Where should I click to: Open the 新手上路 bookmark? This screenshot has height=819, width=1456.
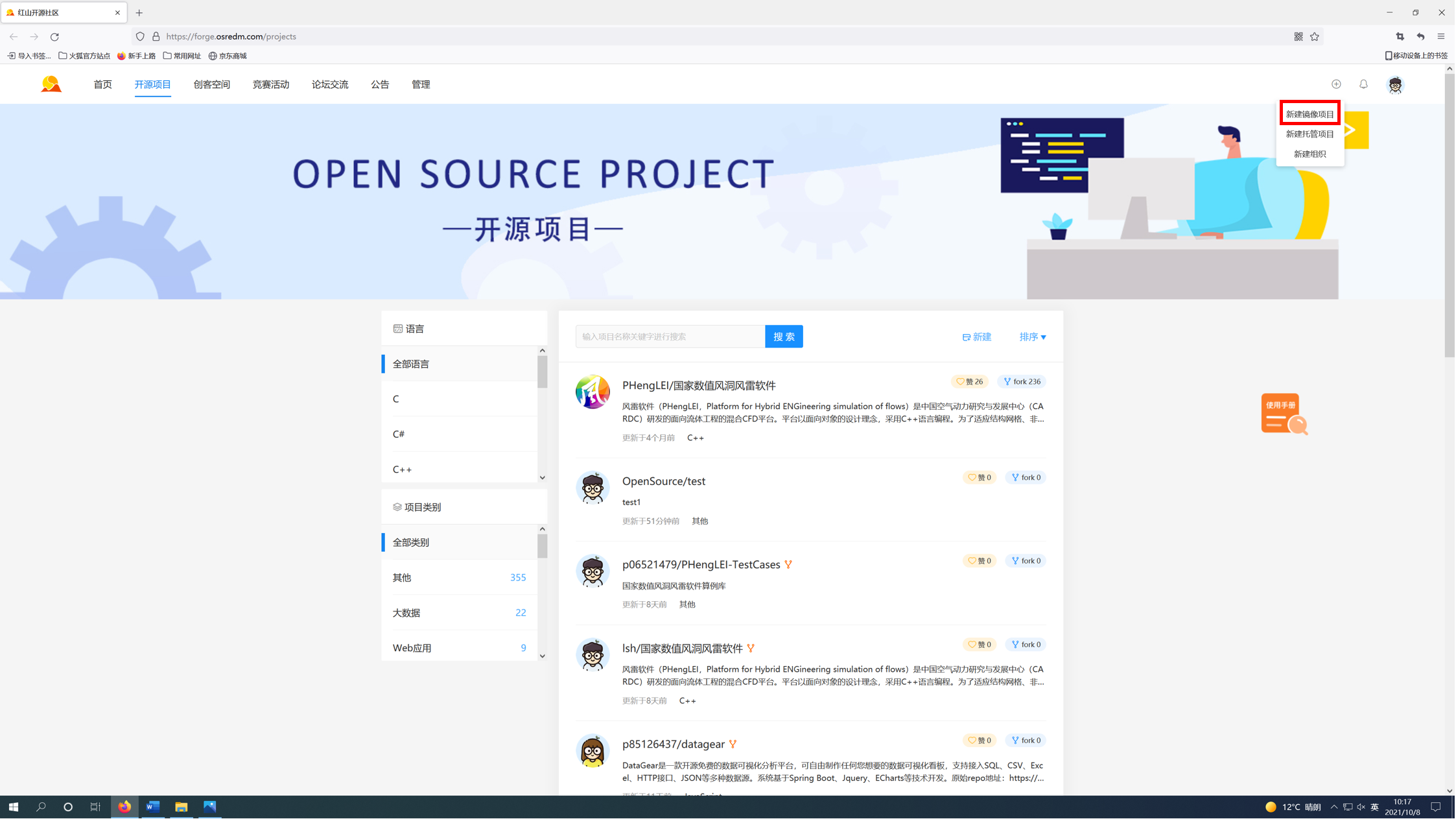[x=137, y=56]
